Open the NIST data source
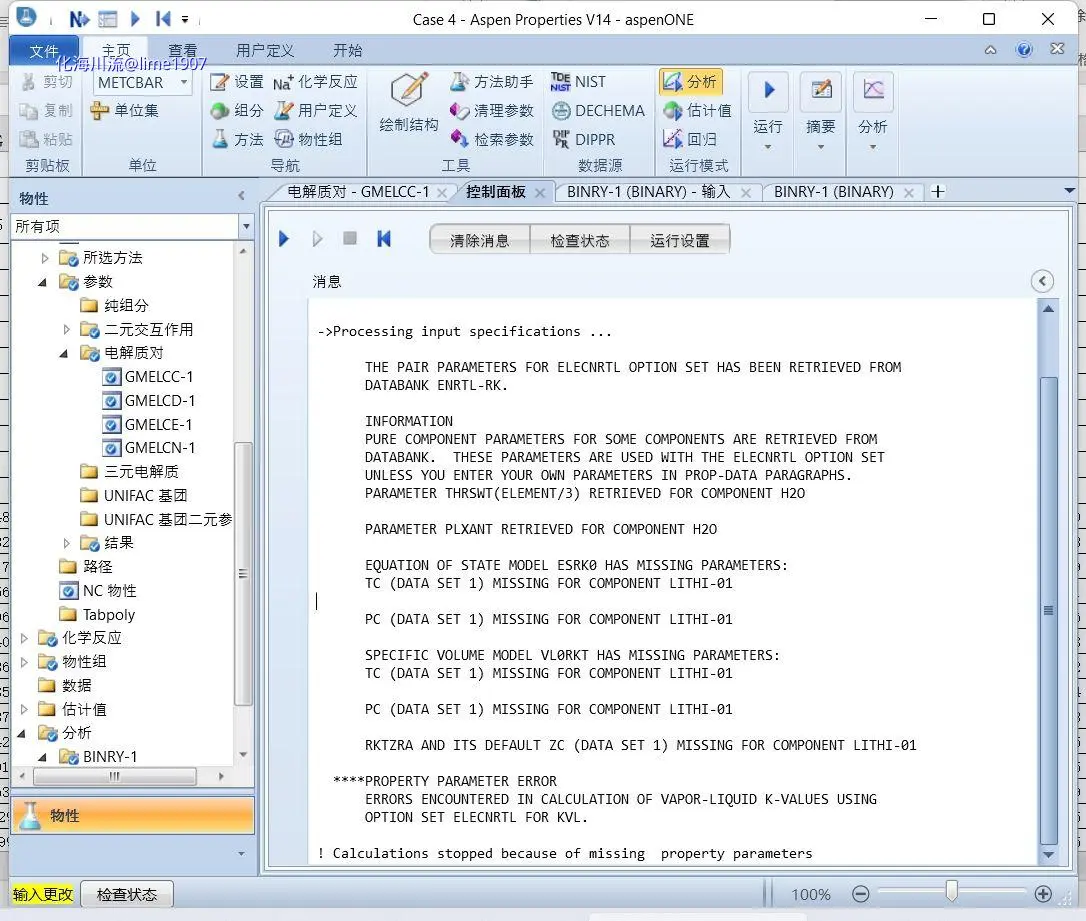This screenshot has height=921, width=1086. coord(578,82)
